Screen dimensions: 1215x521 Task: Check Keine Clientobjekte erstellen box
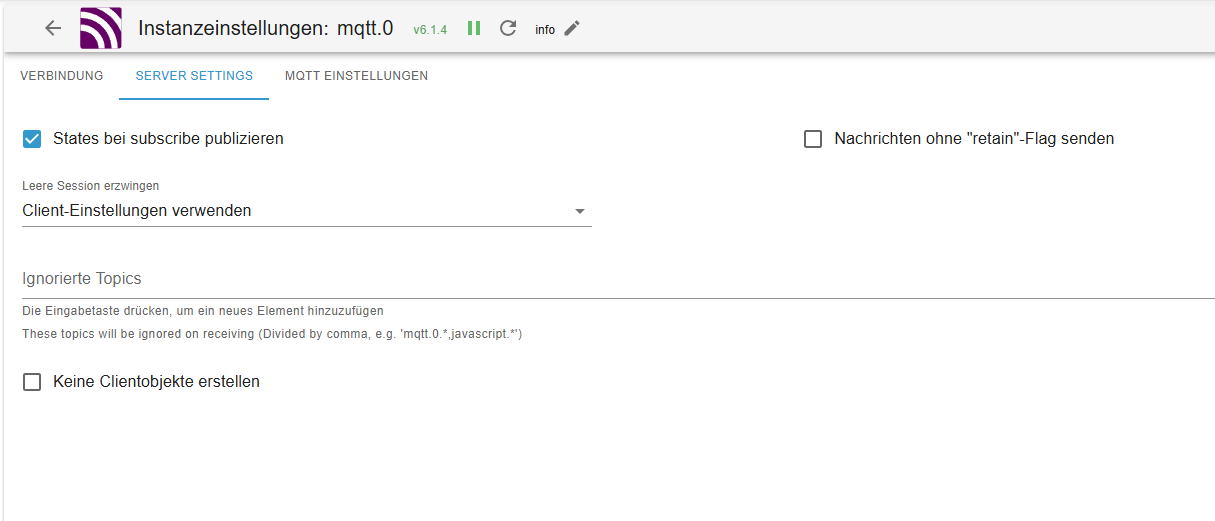32,382
